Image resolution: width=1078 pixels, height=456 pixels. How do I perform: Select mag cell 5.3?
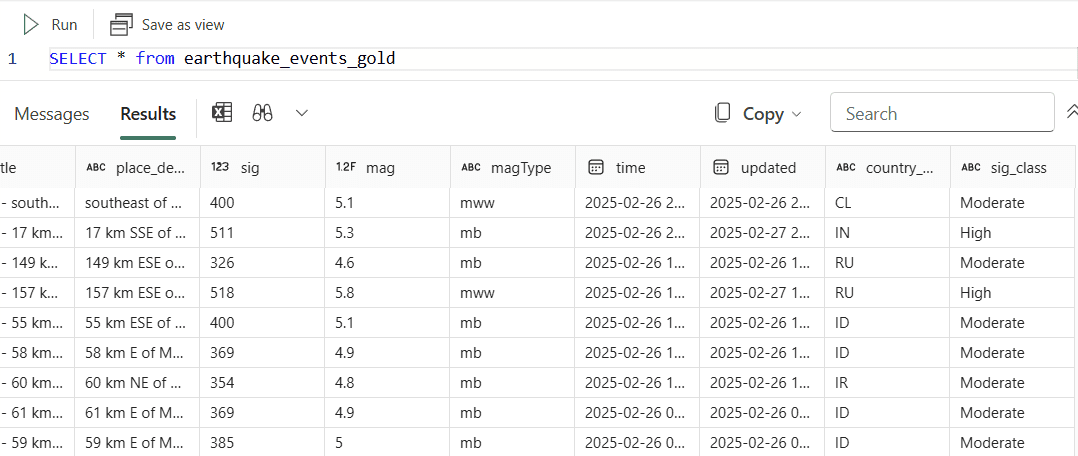[388, 233]
